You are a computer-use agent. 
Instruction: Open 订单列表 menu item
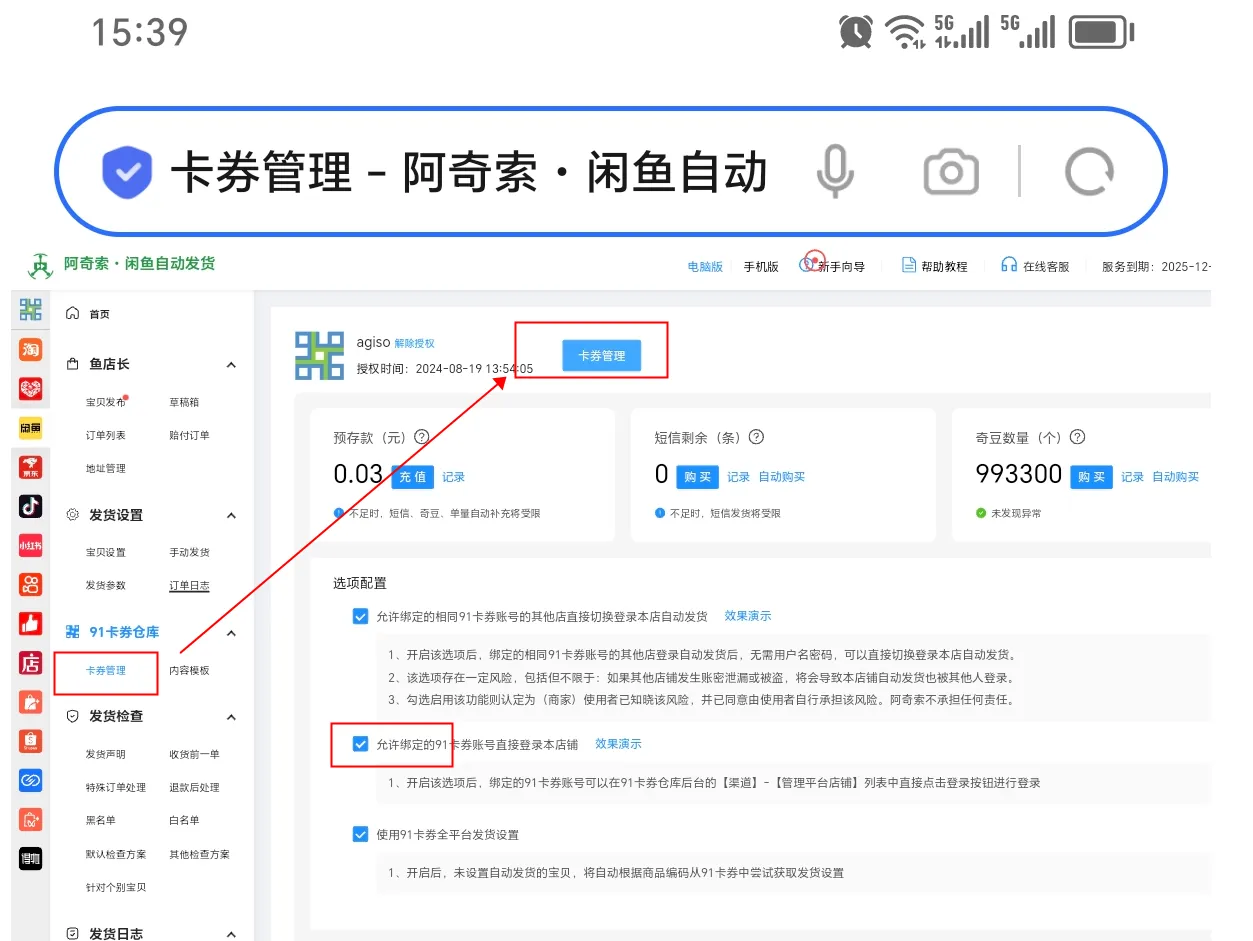(106, 435)
